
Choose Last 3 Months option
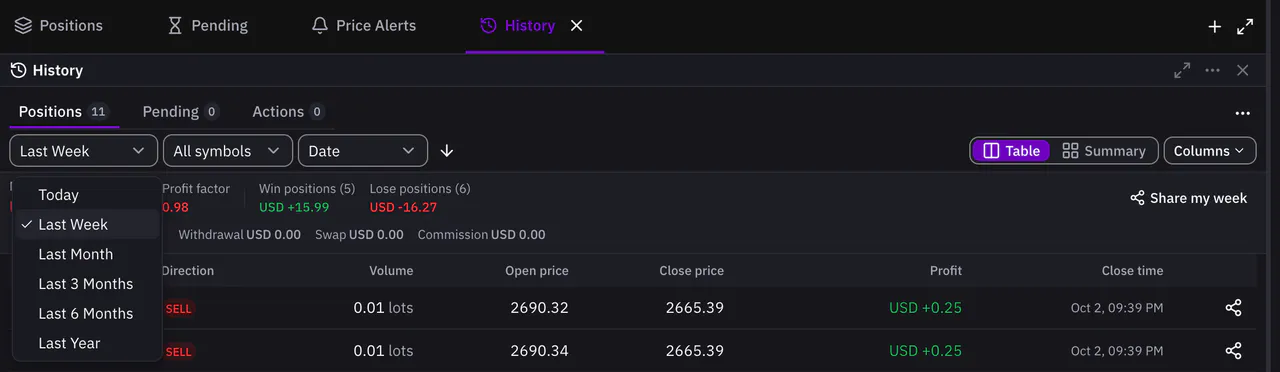pos(86,284)
